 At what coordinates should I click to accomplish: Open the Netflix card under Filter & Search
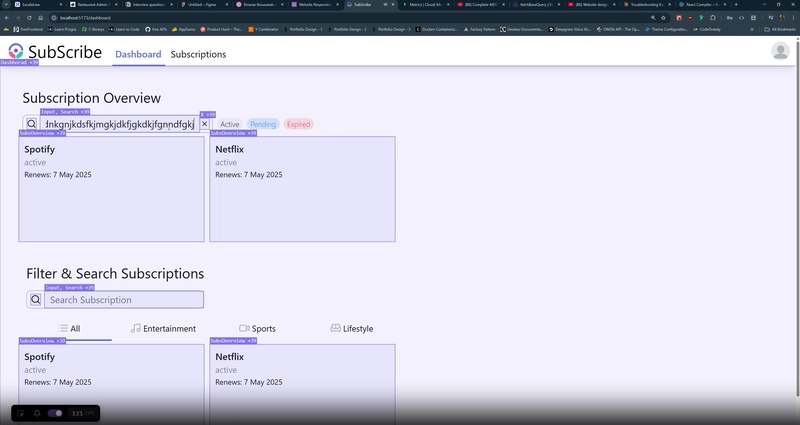tap(302, 384)
